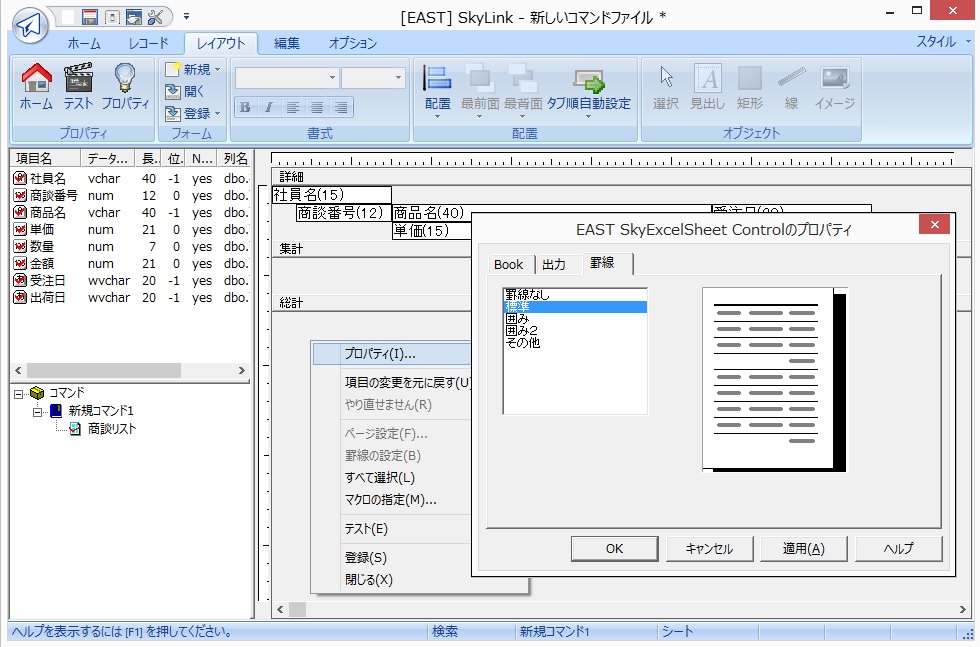Click the red calendar icon in quick access toolbar
Image resolution: width=980 pixels, height=647 pixels.
click(x=90, y=17)
